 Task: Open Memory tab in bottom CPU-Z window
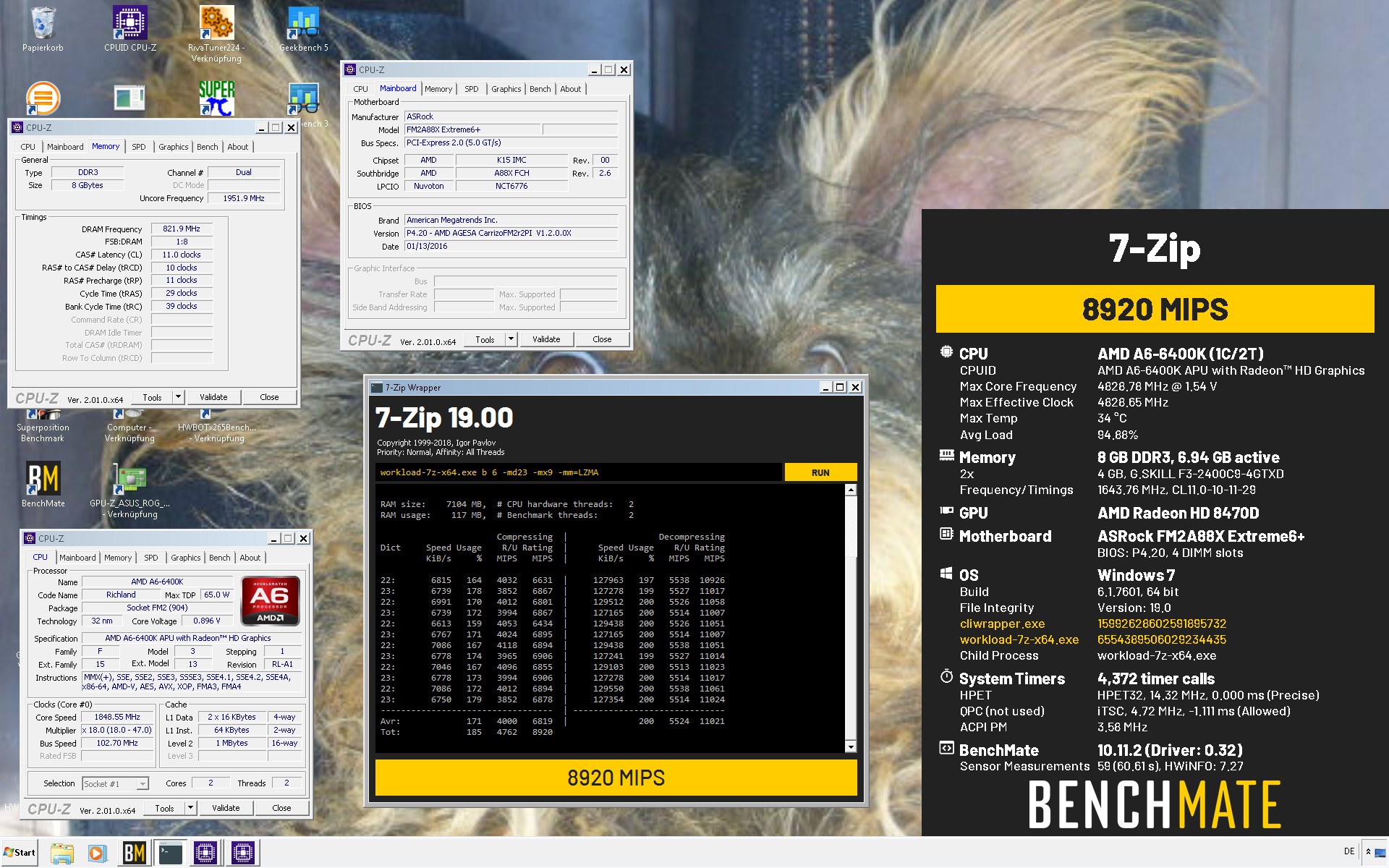coord(118,558)
